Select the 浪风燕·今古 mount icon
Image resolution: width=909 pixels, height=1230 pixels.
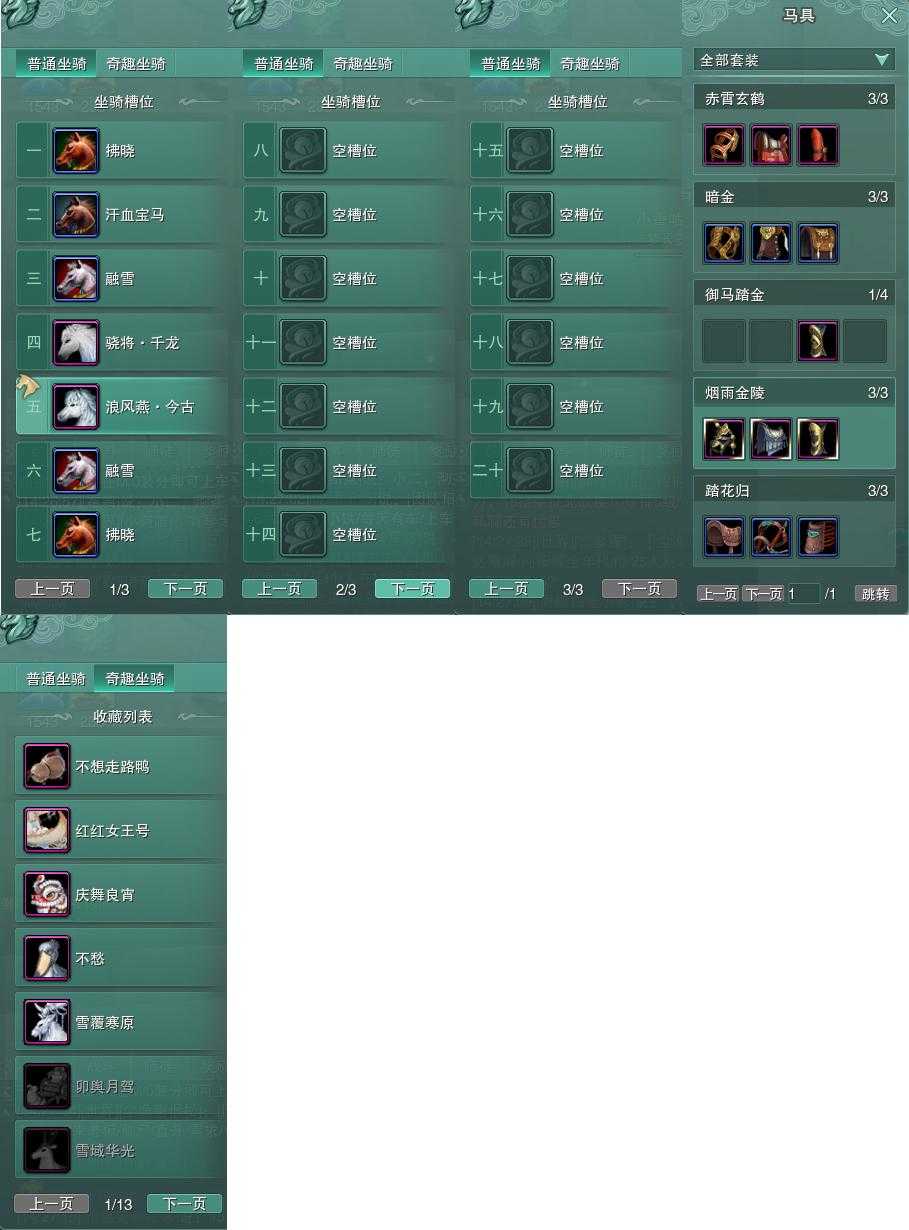click(x=76, y=407)
